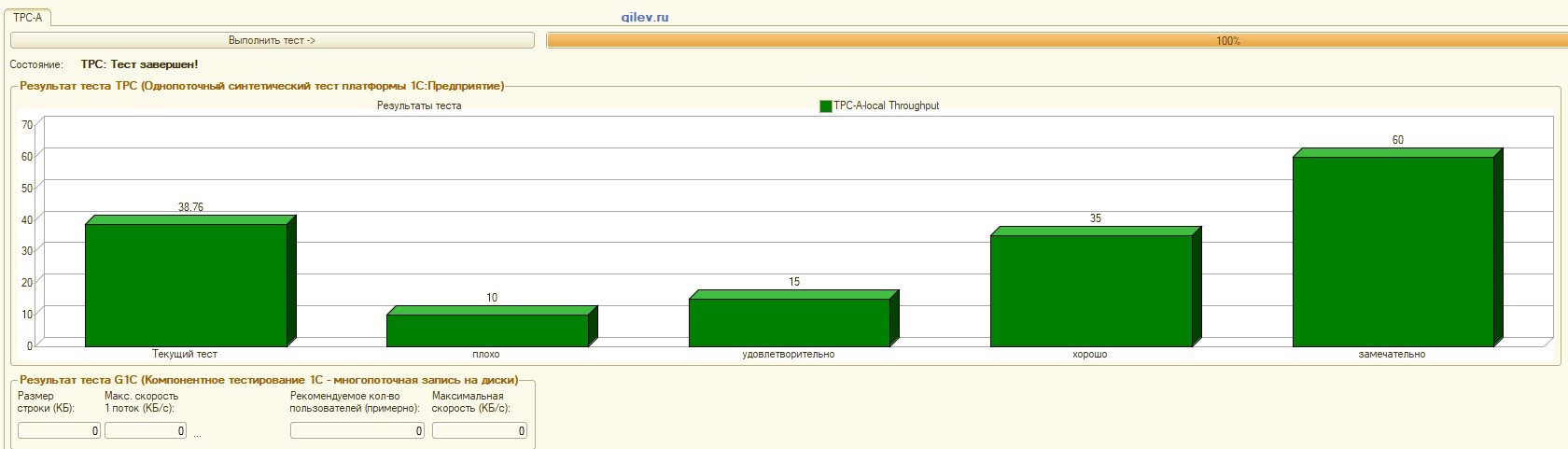Click the Результат теста TPC group header
The image size is (1568, 449).
pos(261,86)
